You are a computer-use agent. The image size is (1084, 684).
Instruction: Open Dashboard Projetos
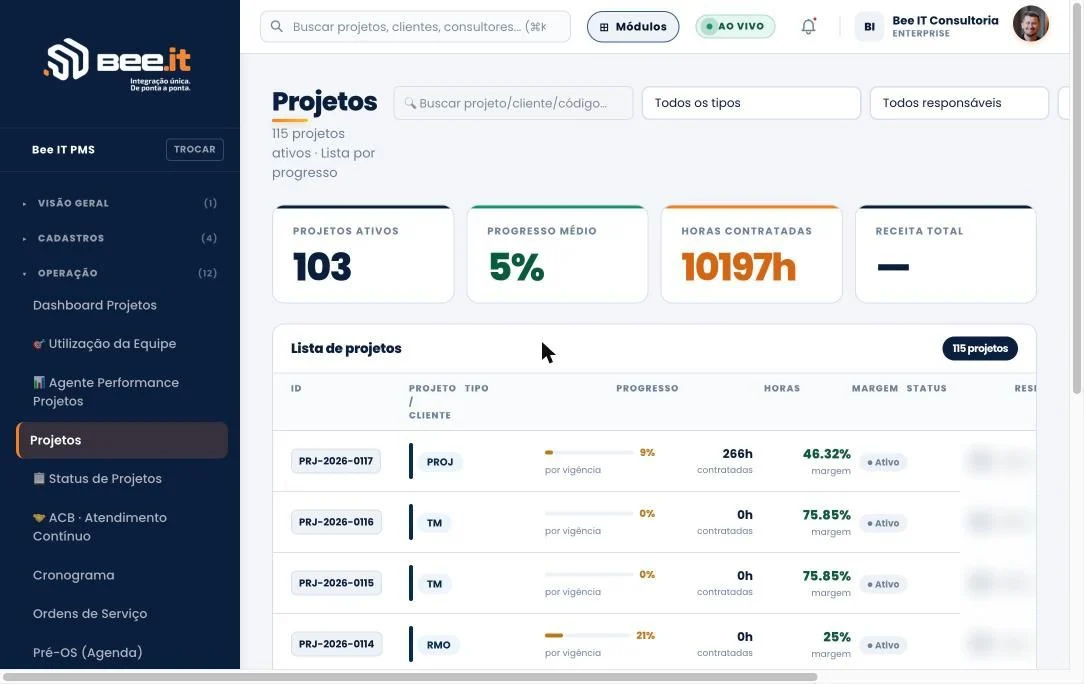pyautogui.click(x=95, y=305)
